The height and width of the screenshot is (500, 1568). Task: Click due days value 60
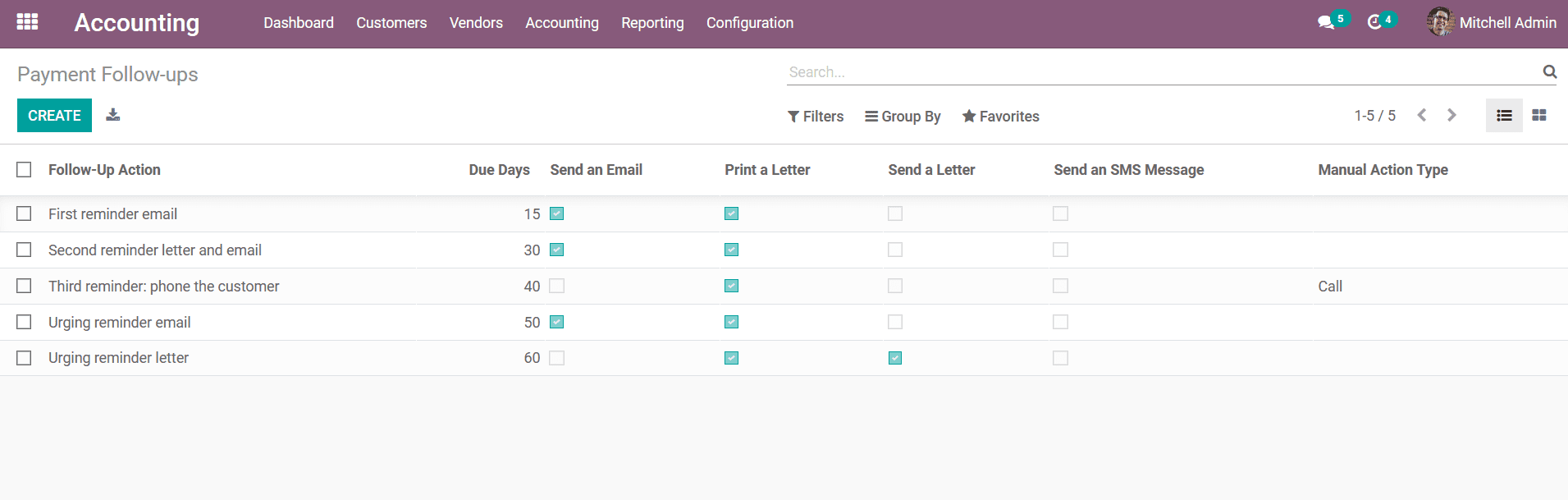point(532,358)
